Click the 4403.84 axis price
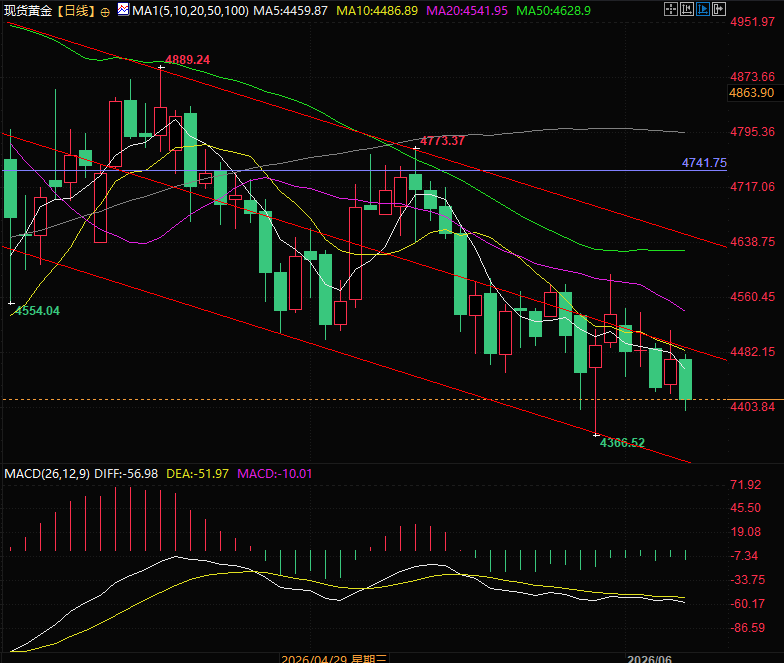 coord(752,406)
